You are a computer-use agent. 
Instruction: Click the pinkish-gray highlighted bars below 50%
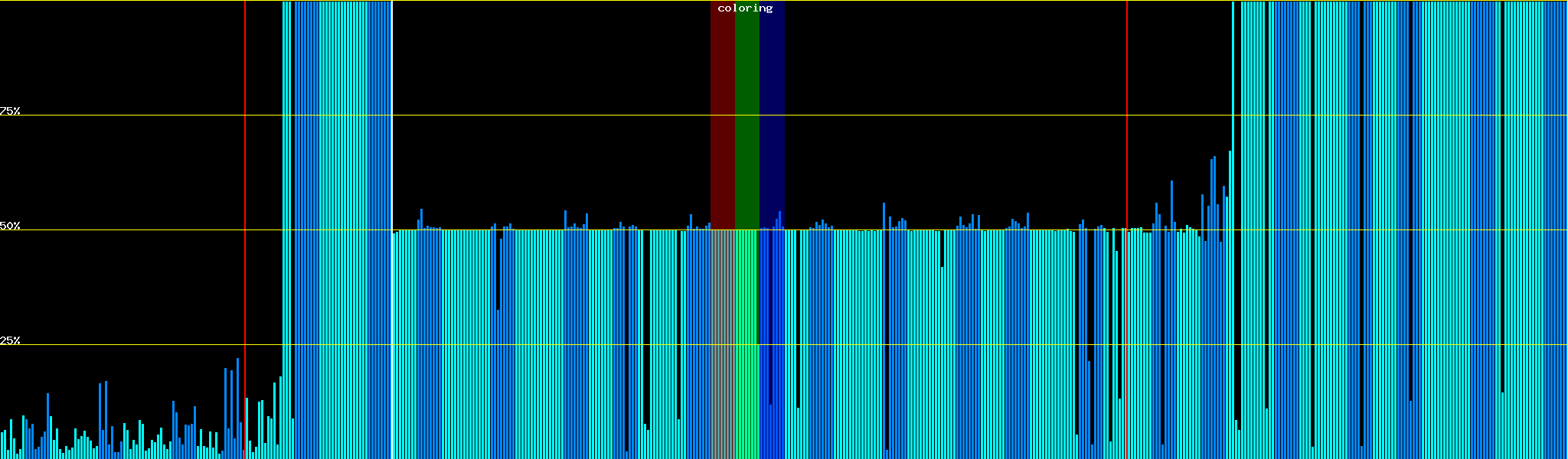point(722,344)
